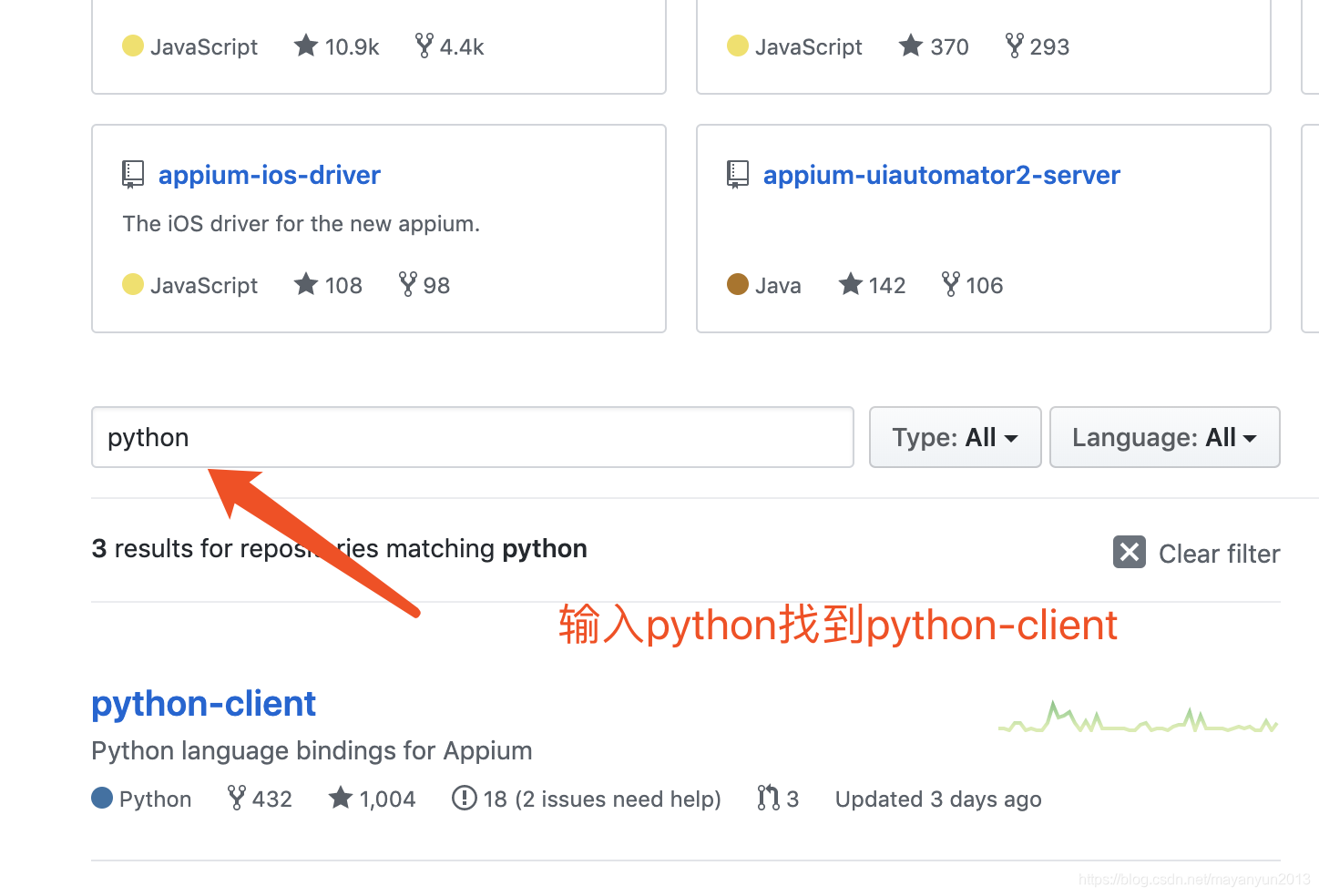Click the JavaScript label in appium-ios-driver card
The height and width of the screenshot is (896, 1319).
click(x=204, y=285)
